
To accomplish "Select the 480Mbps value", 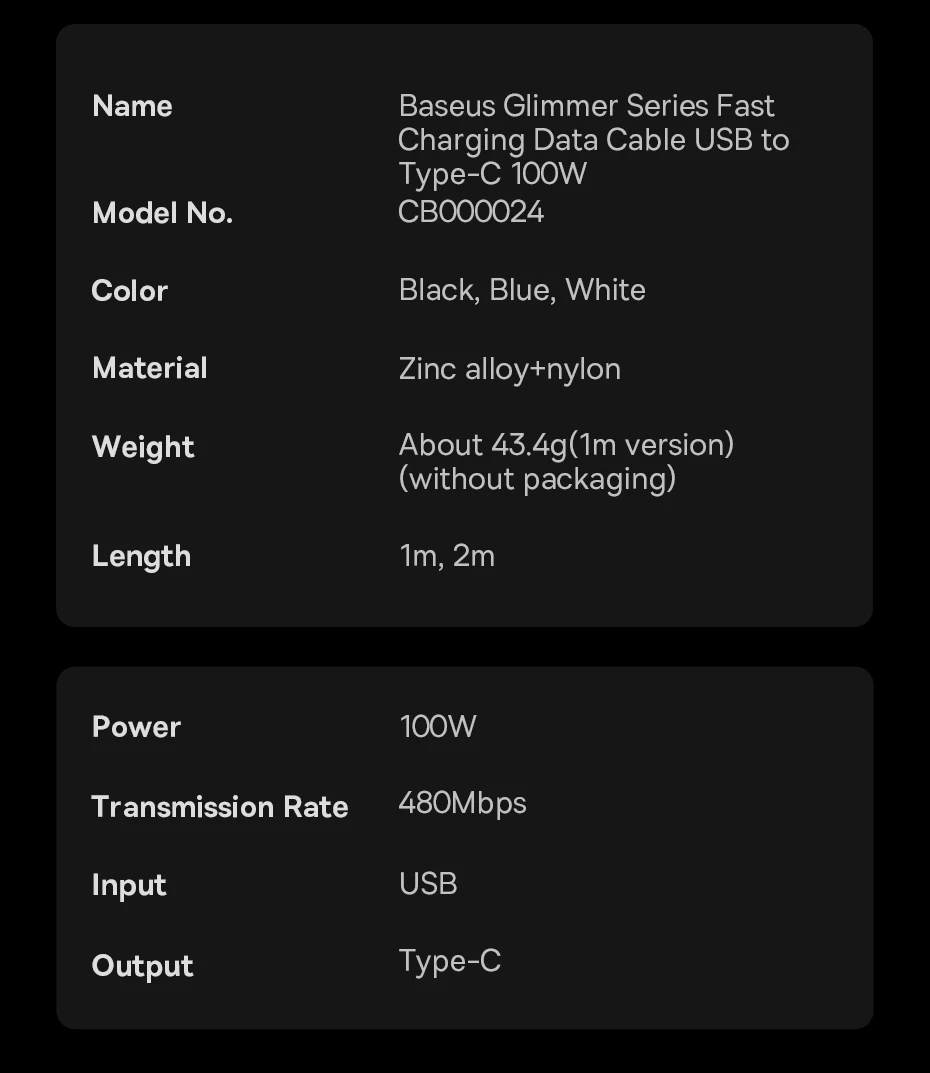I will coord(462,804).
